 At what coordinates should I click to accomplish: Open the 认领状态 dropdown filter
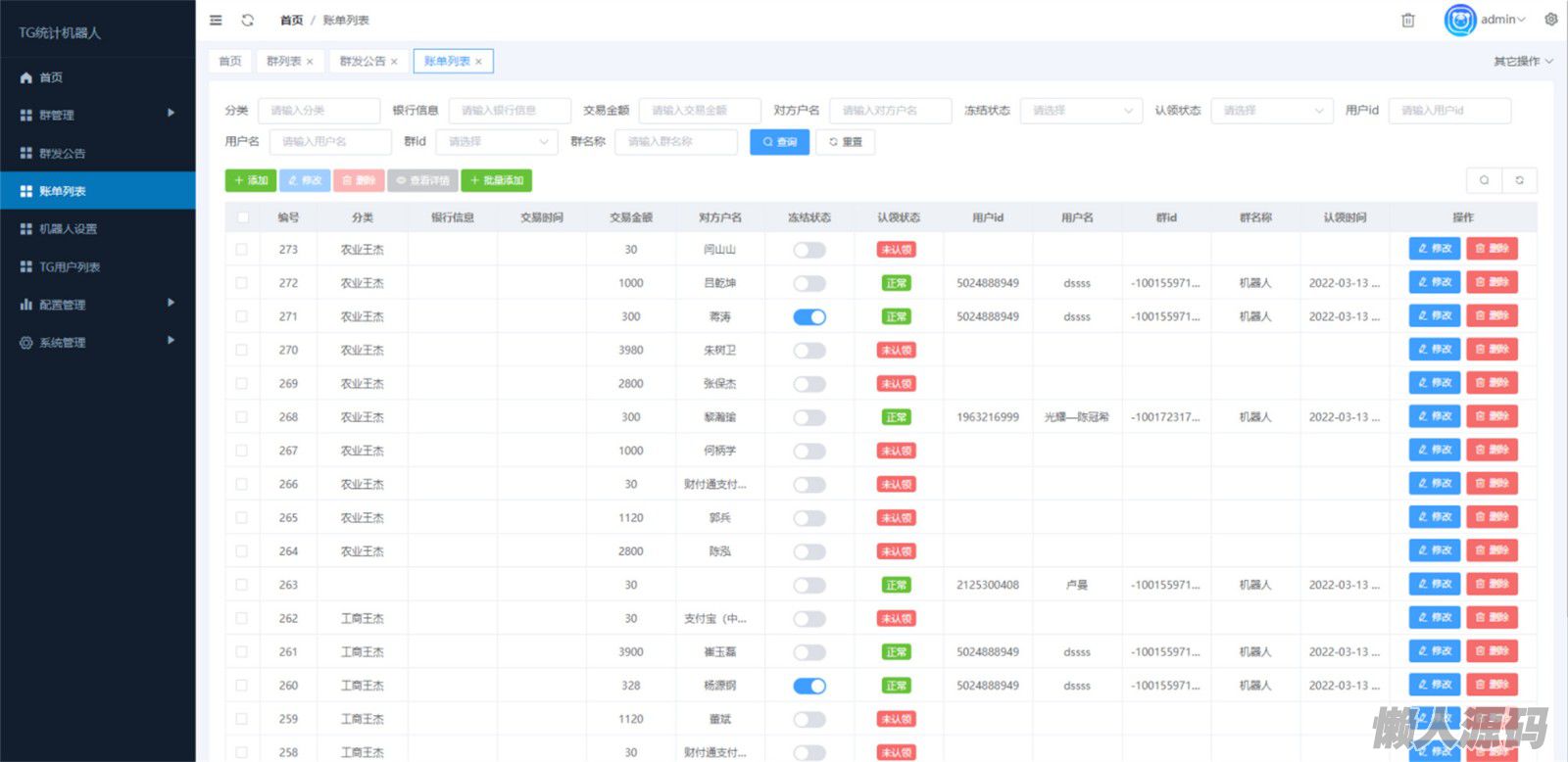point(1271,111)
